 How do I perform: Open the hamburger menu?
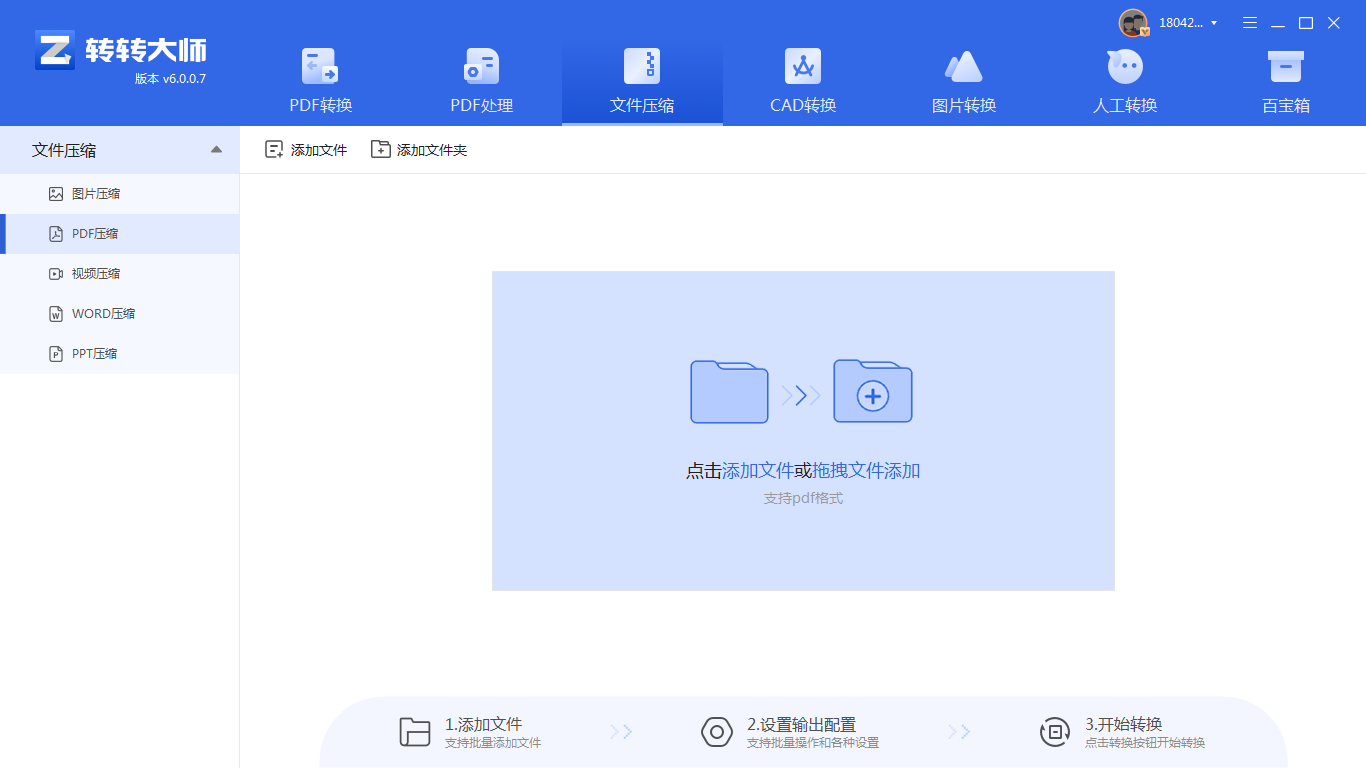click(1249, 22)
